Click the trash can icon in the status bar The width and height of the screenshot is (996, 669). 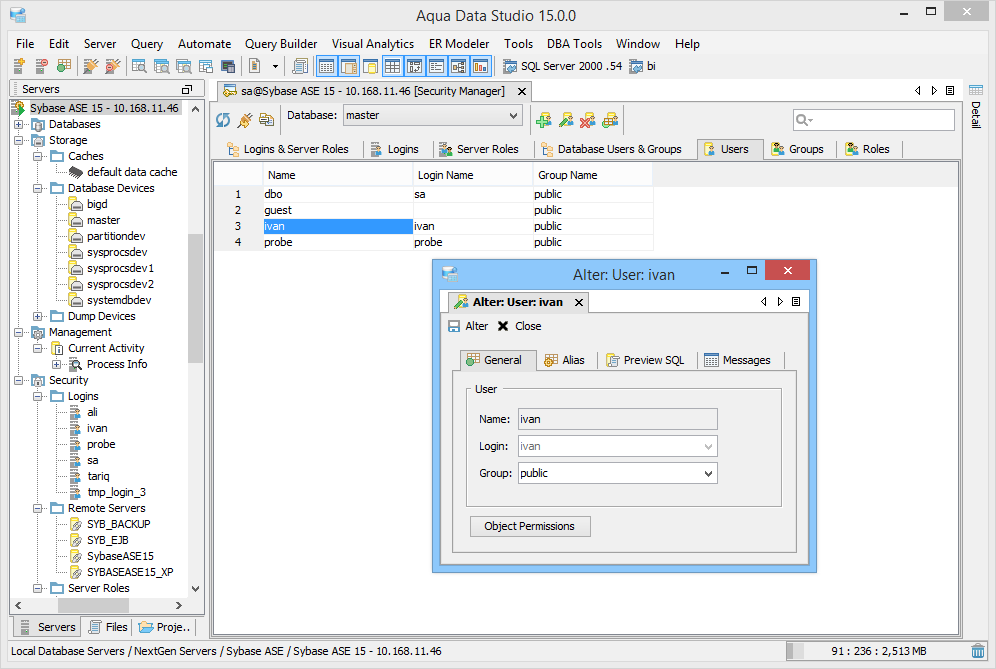[978, 651]
